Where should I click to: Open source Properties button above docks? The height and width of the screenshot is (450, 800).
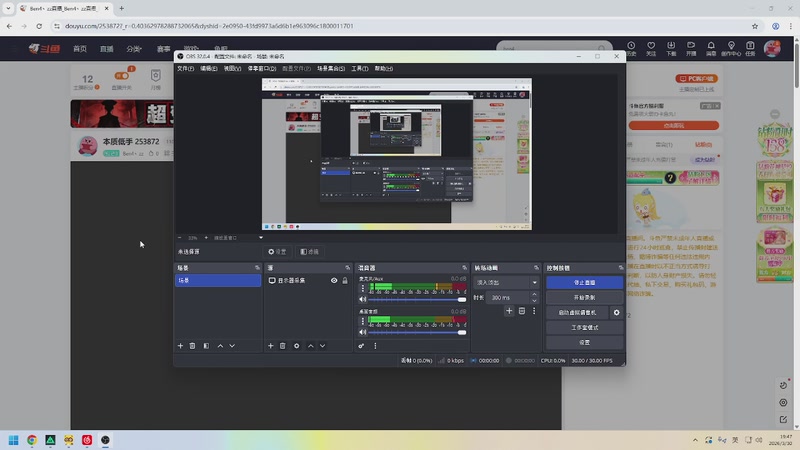[278, 252]
